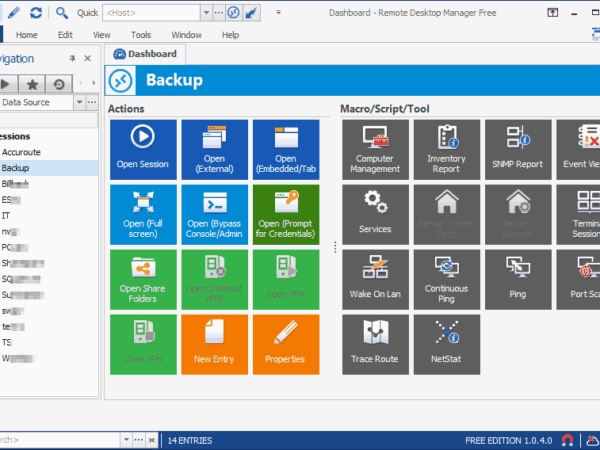The width and height of the screenshot is (600, 450).
Task: Click the refresh icon in top toolbar
Action: 36,13
